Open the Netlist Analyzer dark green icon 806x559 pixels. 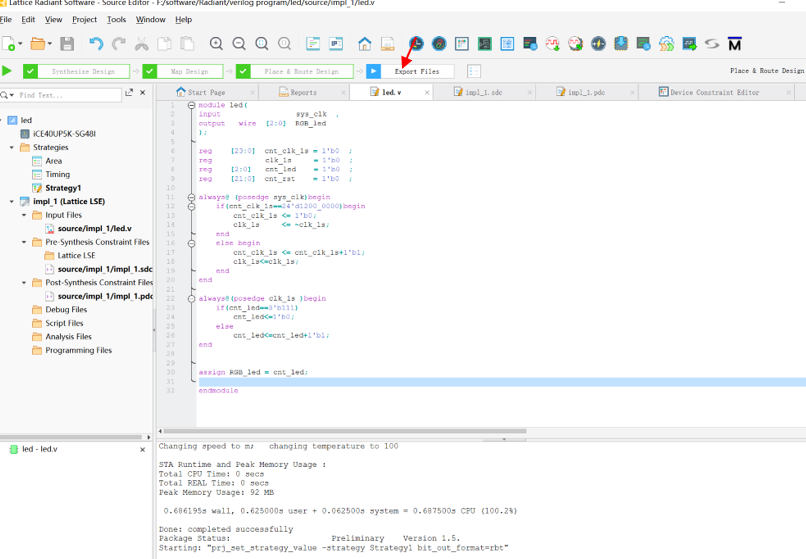[484, 44]
